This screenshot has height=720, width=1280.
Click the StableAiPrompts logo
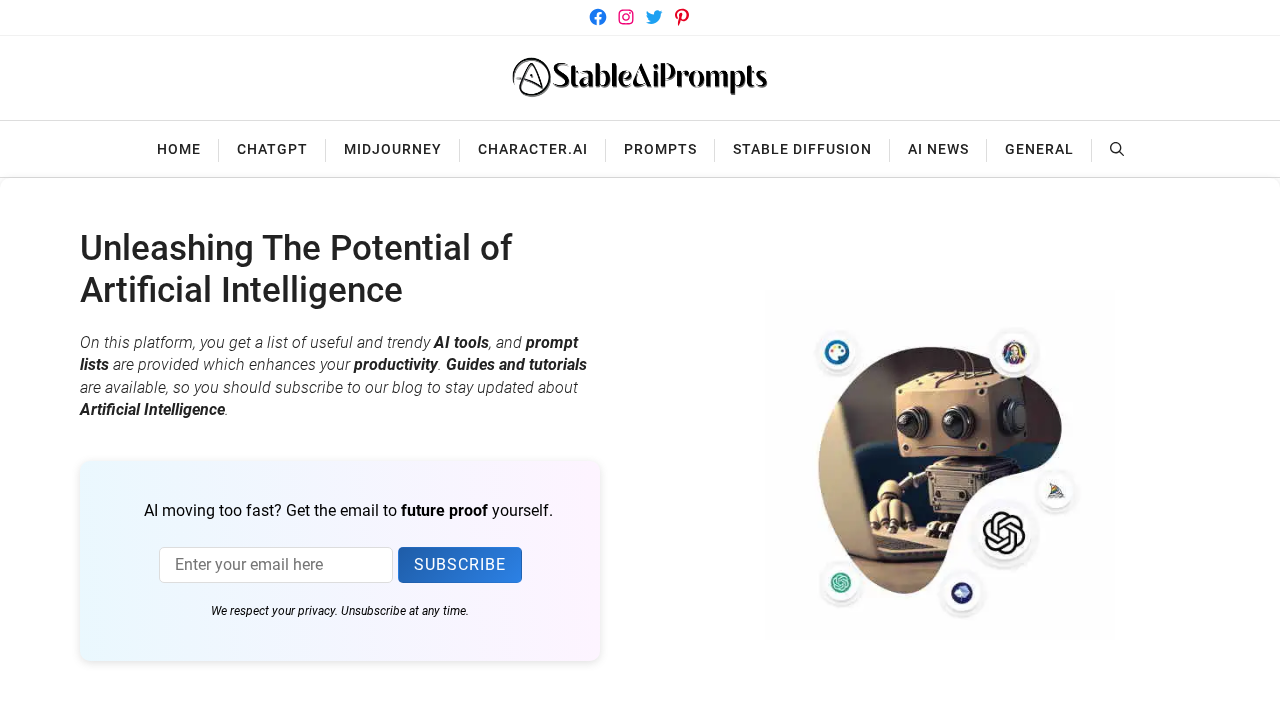(640, 78)
